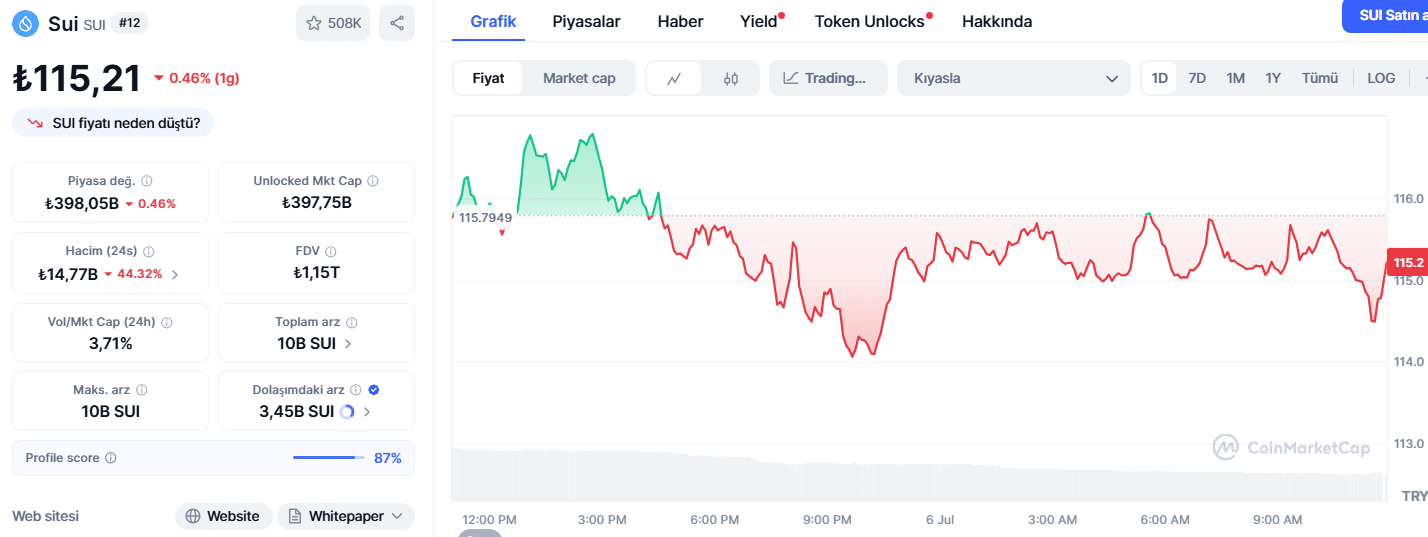The width and height of the screenshot is (1428, 537).
Task: Click the 0.46% (1g) price change text
Action: pyautogui.click(x=204, y=78)
